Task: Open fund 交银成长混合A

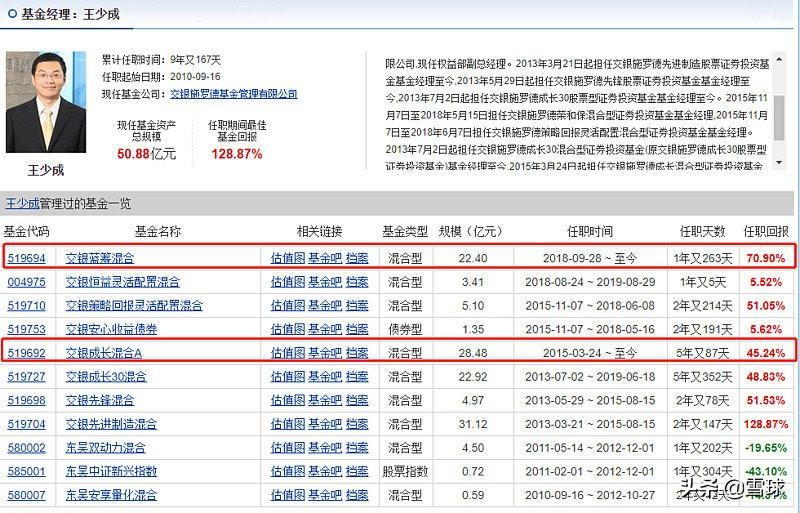Action: [104, 353]
